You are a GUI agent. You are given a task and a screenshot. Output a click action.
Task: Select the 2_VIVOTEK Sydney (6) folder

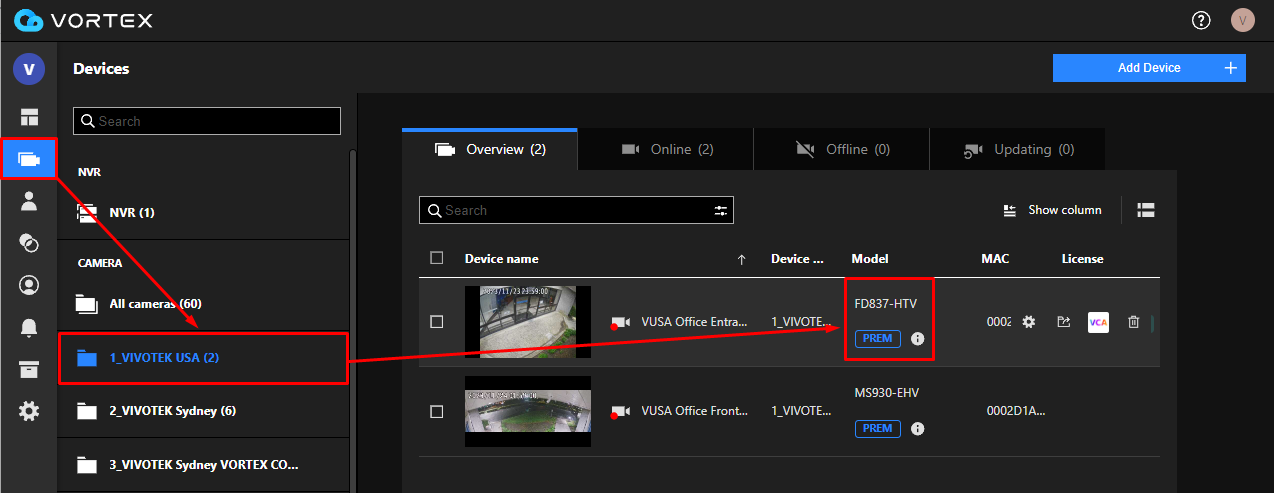[x=172, y=411]
